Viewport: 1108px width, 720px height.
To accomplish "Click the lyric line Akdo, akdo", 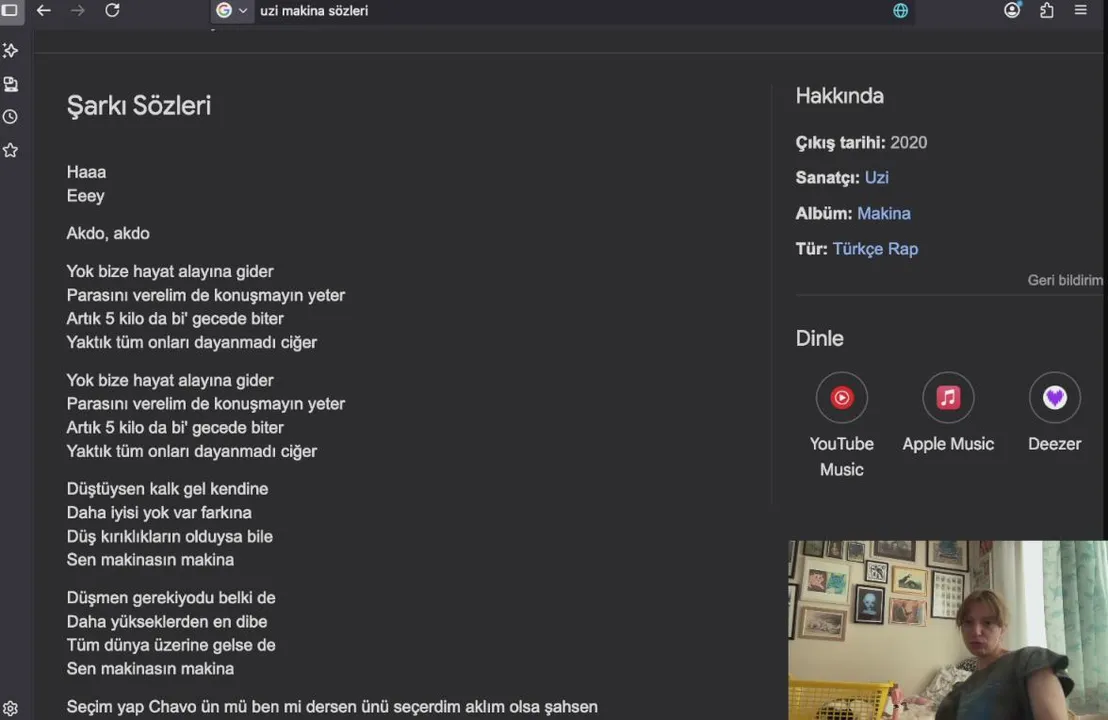I will click(x=108, y=233).
